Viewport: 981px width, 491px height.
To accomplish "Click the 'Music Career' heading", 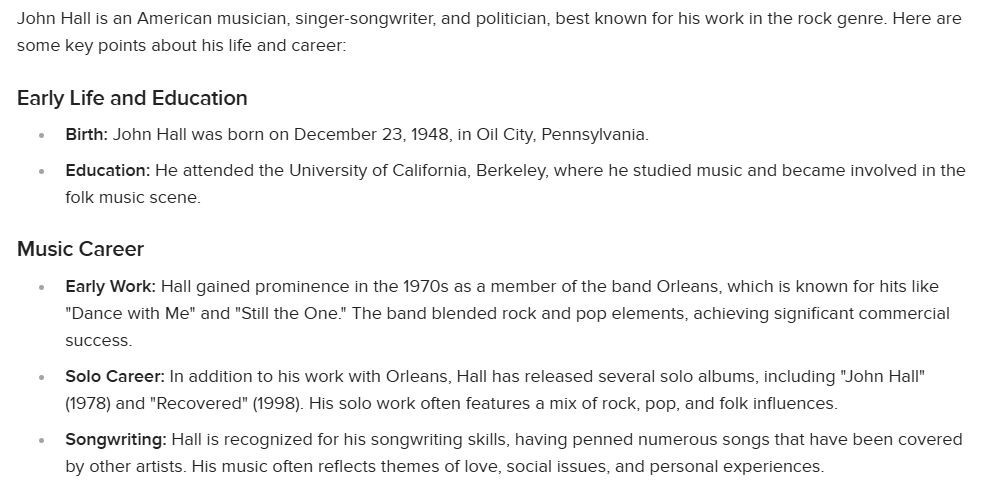I will click(x=80, y=249).
